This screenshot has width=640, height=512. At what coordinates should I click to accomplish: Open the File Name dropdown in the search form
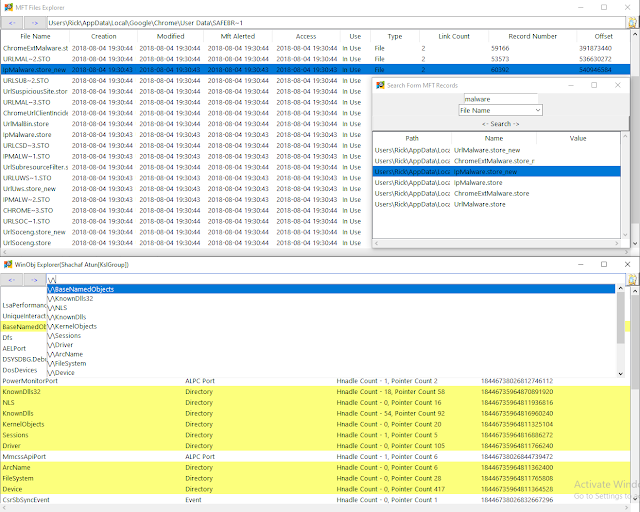500,110
